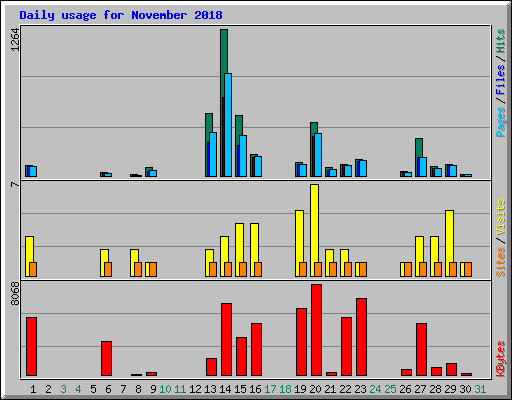Select day label 23 on the x-axis

360,389
